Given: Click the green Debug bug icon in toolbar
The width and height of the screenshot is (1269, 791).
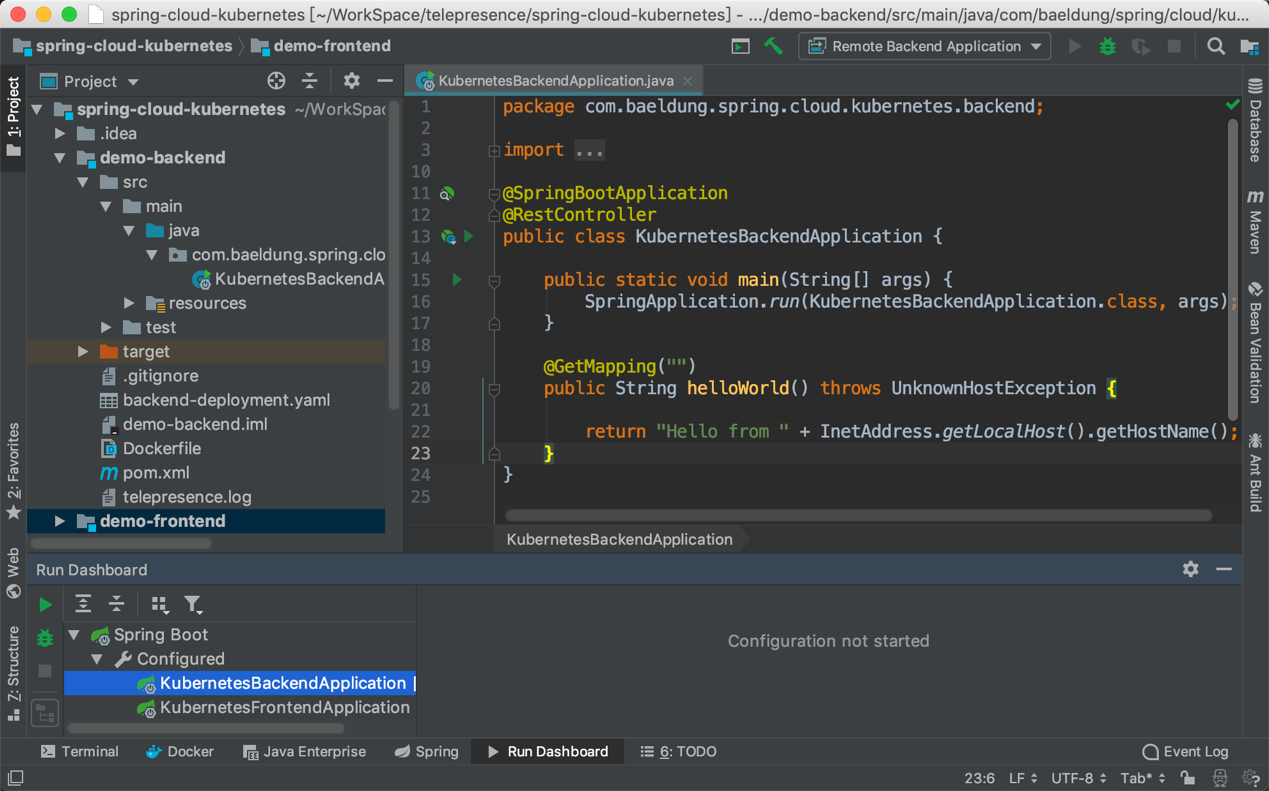Looking at the screenshot, I should (1107, 46).
